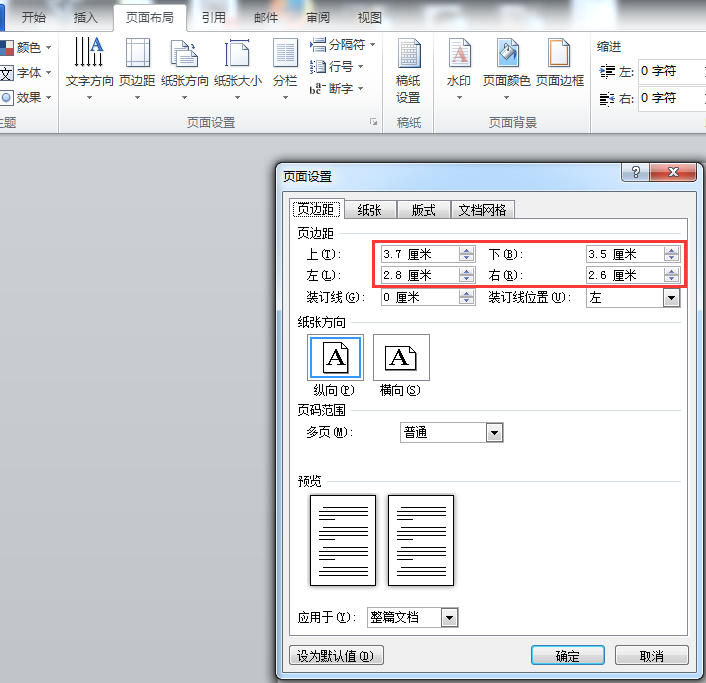Expand the 分栏 dropdown arrow
The width and height of the screenshot is (706, 683).
pos(285,97)
